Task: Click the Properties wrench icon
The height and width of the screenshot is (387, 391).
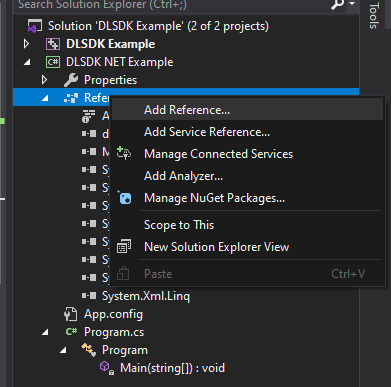Action: click(71, 80)
